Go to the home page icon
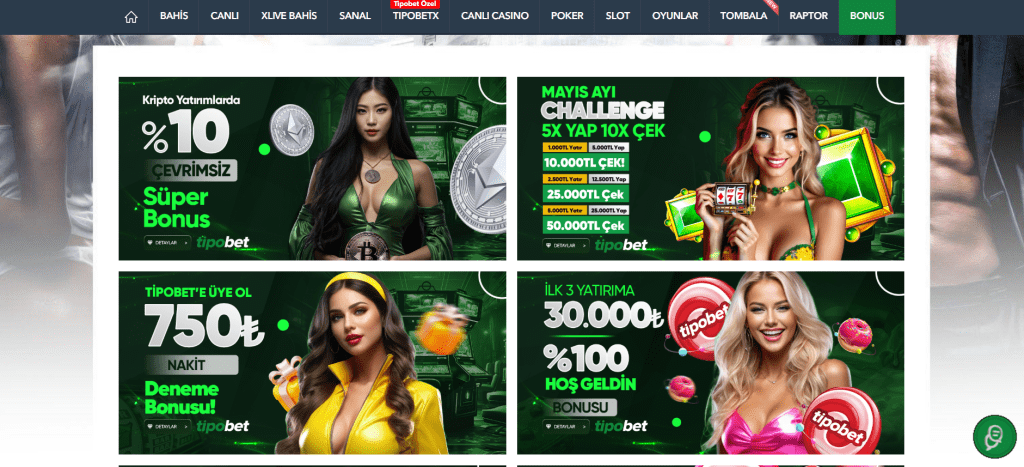 (131, 17)
